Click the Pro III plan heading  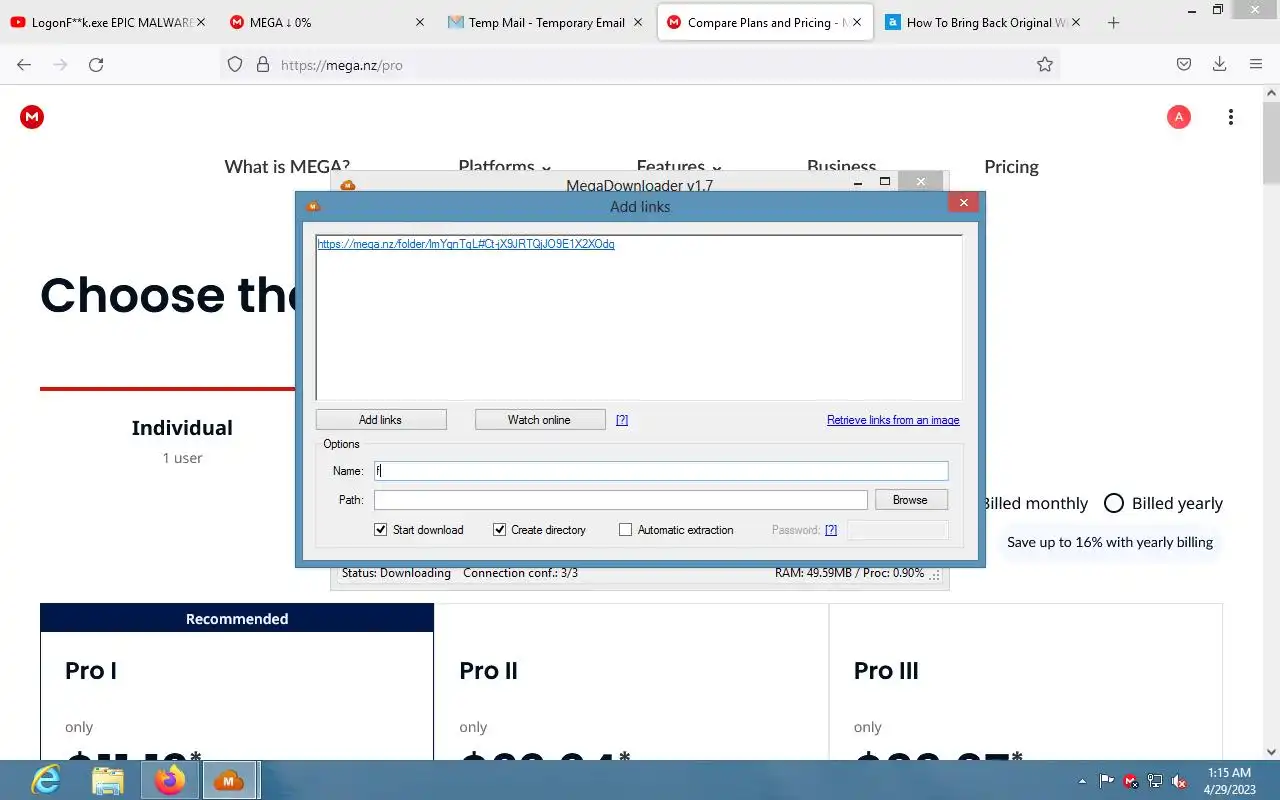[x=886, y=671]
